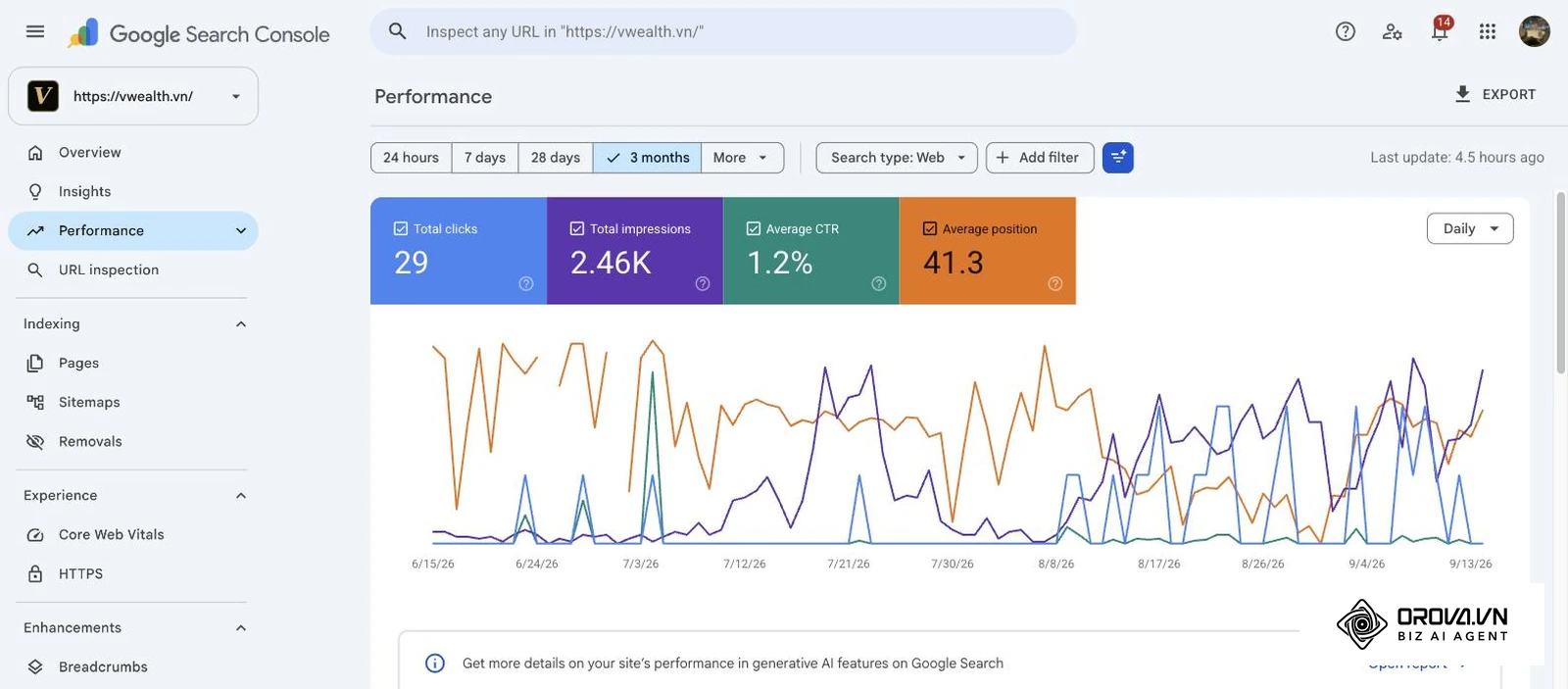This screenshot has width=1568, height=689.
Task: Click the URL inspection magnifier icon
Action: coord(35,270)
